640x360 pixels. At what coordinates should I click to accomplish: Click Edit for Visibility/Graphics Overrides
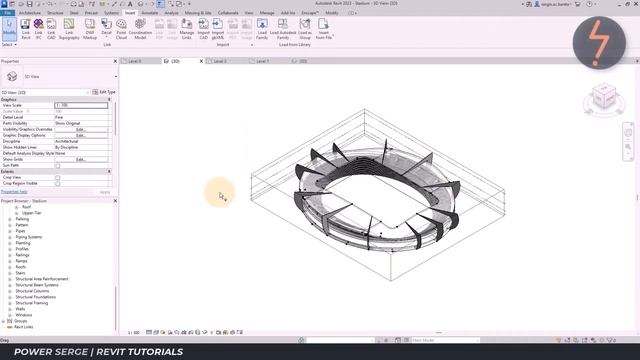81,129
